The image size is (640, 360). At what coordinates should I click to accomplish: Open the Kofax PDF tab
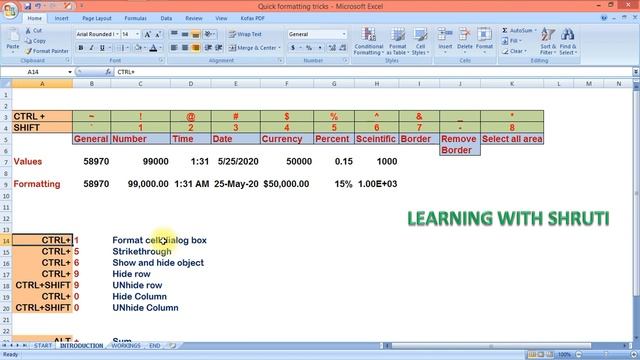253,18
